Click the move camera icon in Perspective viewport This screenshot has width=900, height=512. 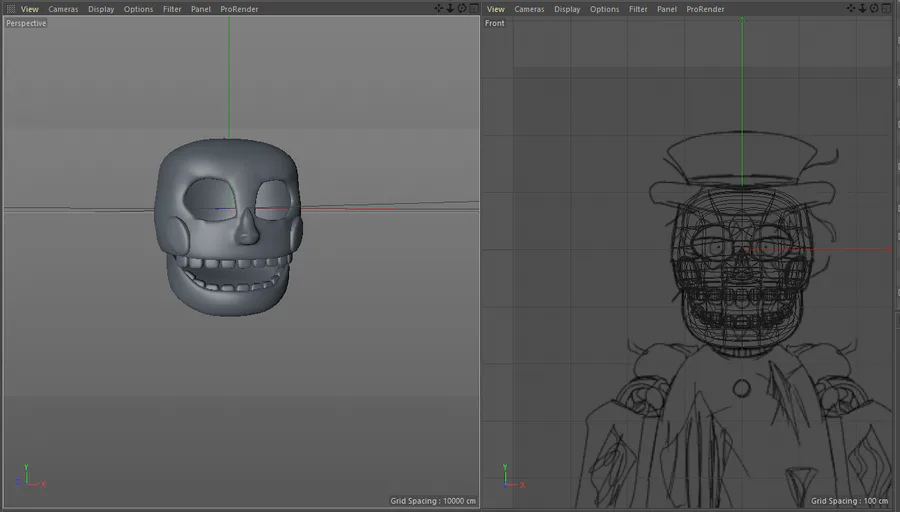click(x=439, y=9)
